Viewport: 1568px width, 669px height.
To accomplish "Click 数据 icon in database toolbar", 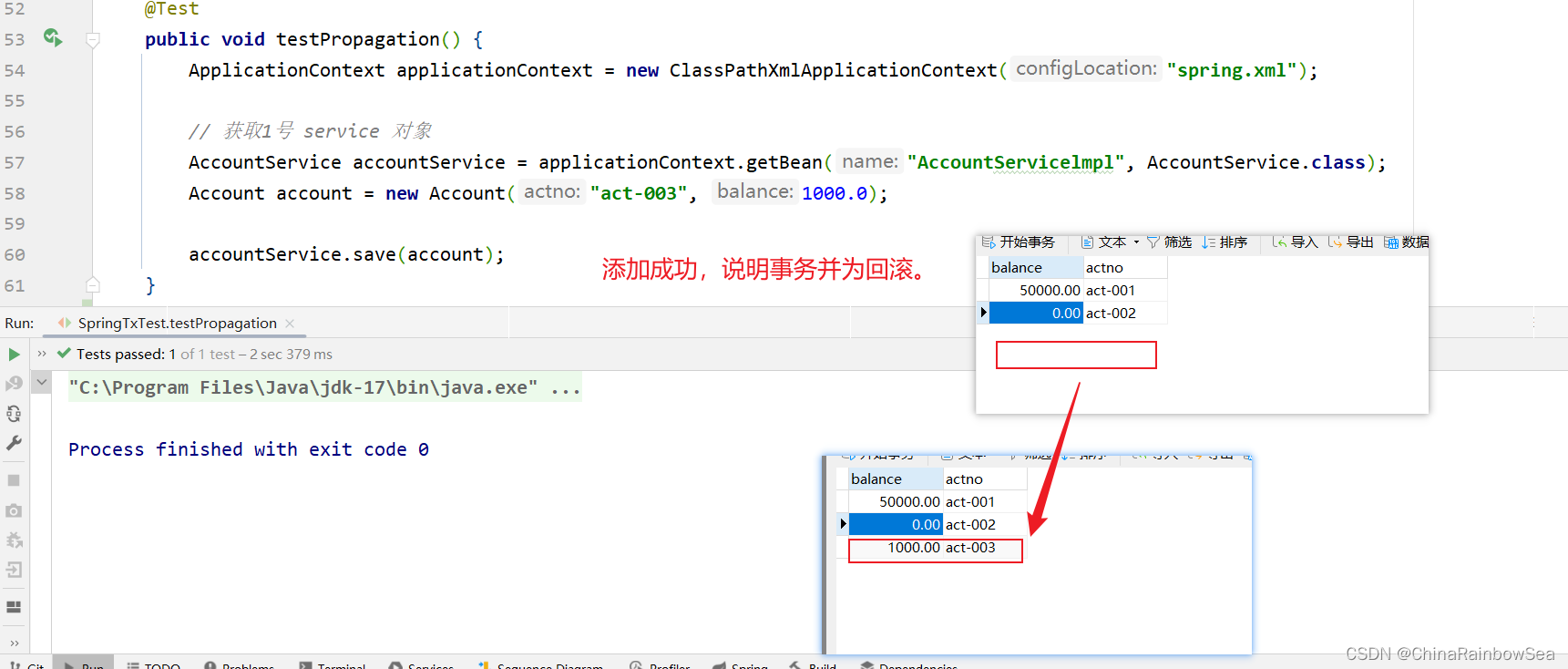I will click(1407, 242).
